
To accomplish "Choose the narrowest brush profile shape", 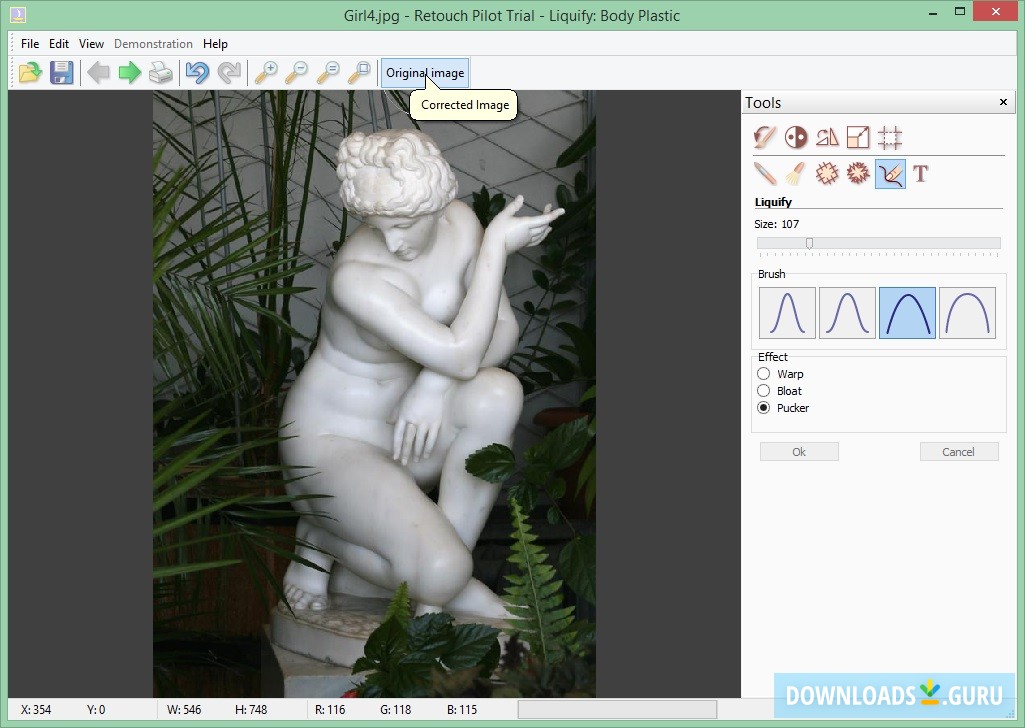I will coord(787,313).
